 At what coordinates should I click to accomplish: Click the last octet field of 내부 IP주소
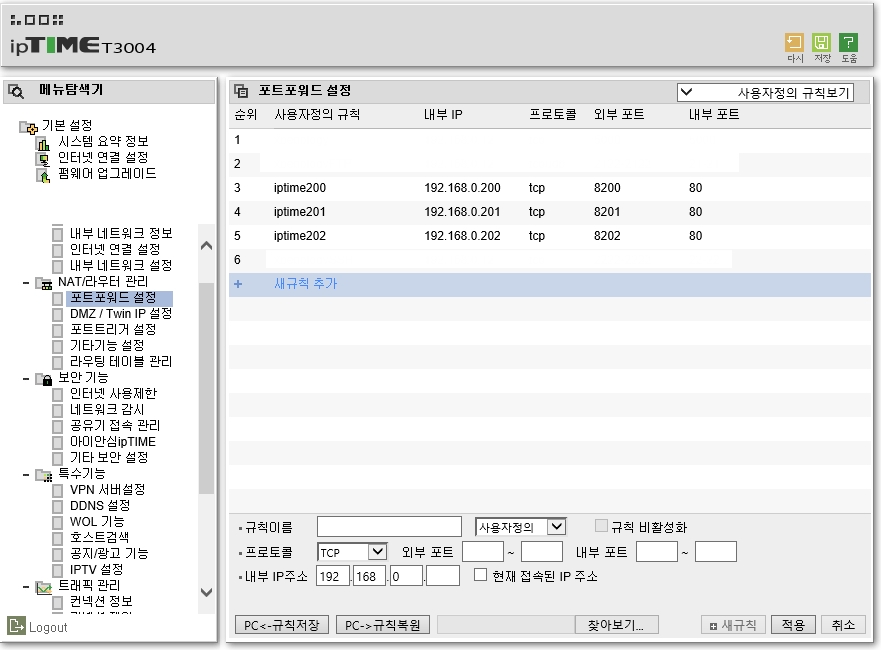click(x=442, y=576)
